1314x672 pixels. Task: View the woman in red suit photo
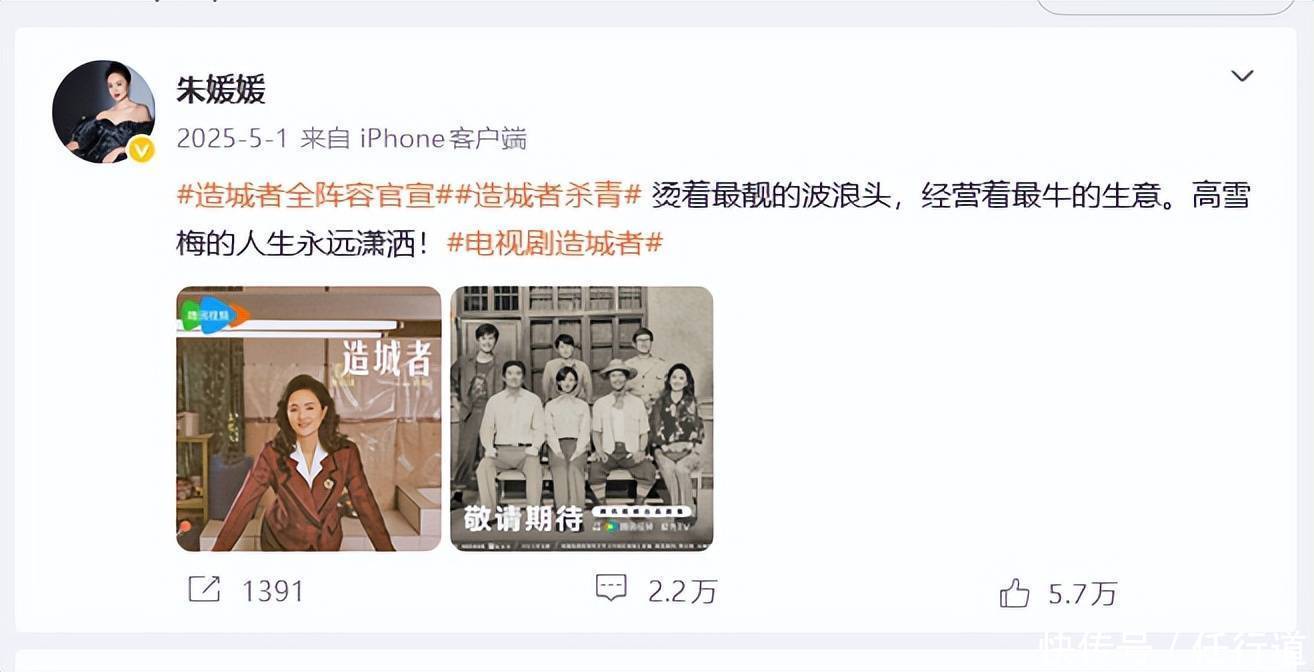309,419
